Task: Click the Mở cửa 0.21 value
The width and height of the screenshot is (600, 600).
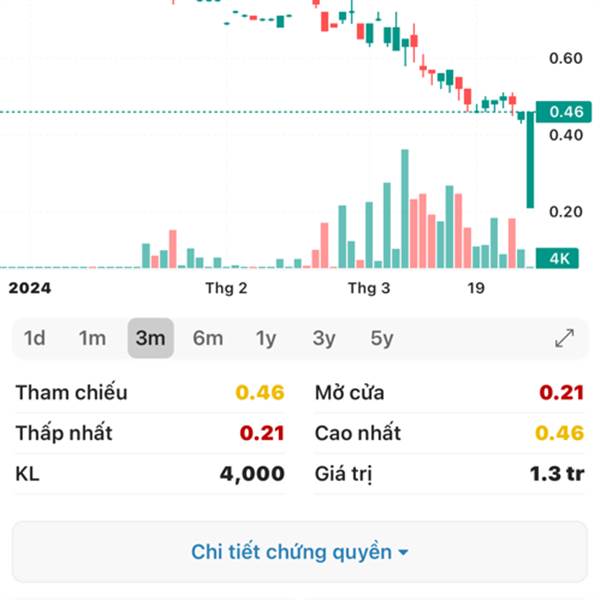Action: coord(562,392)
